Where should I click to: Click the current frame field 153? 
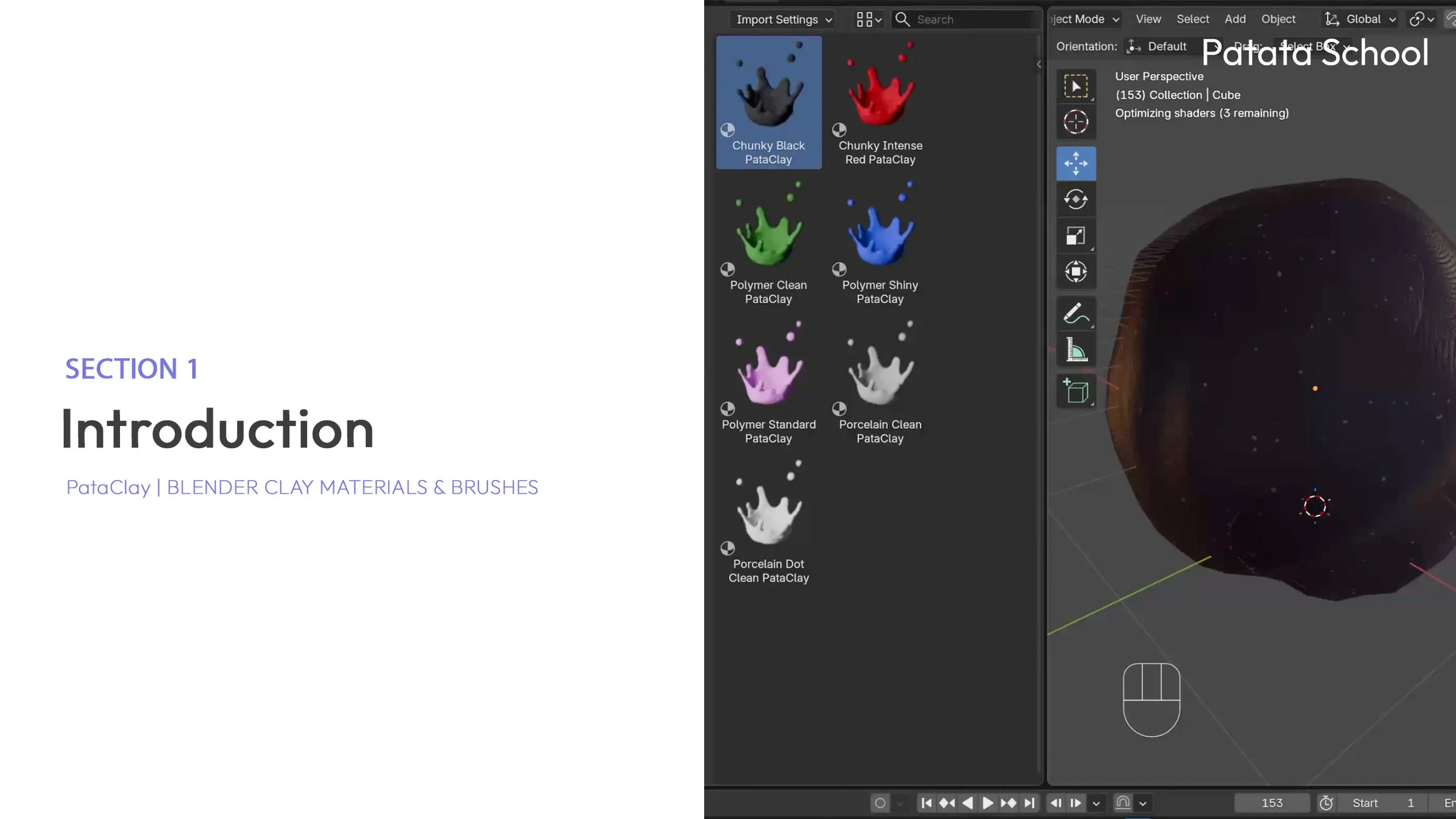click(1271, 803)
